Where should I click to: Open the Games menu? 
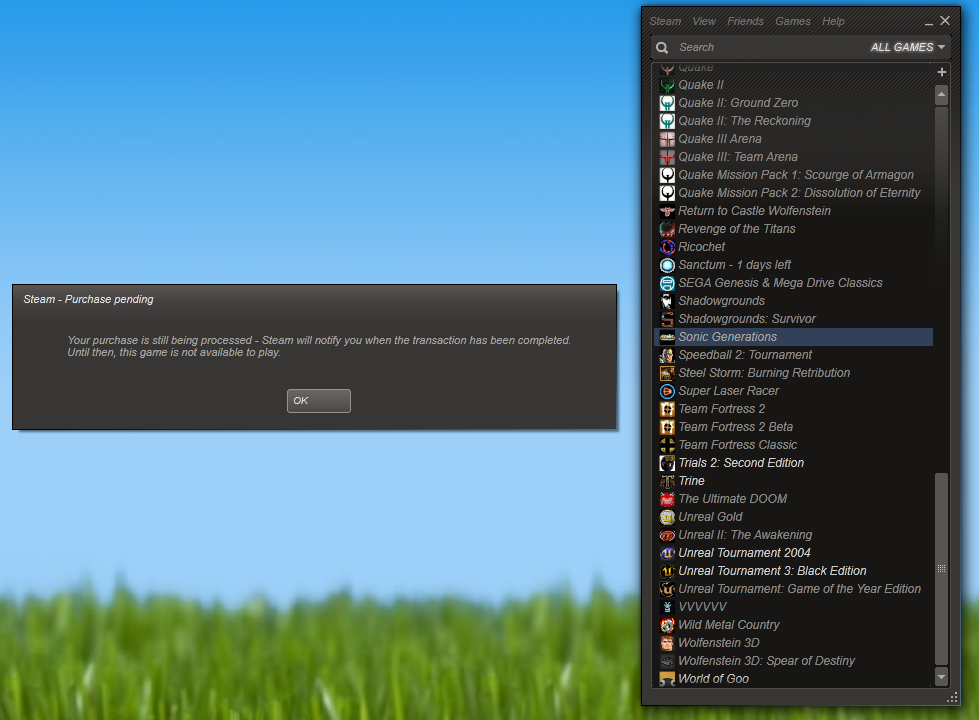click(793, 21)
